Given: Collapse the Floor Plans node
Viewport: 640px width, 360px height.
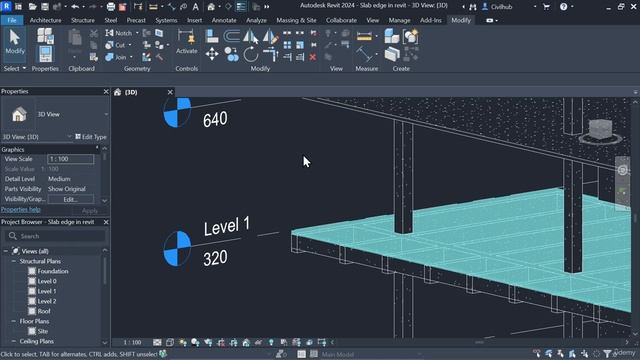Looking at the screenshot, I should pyautogui.click(x=14, y=321).
